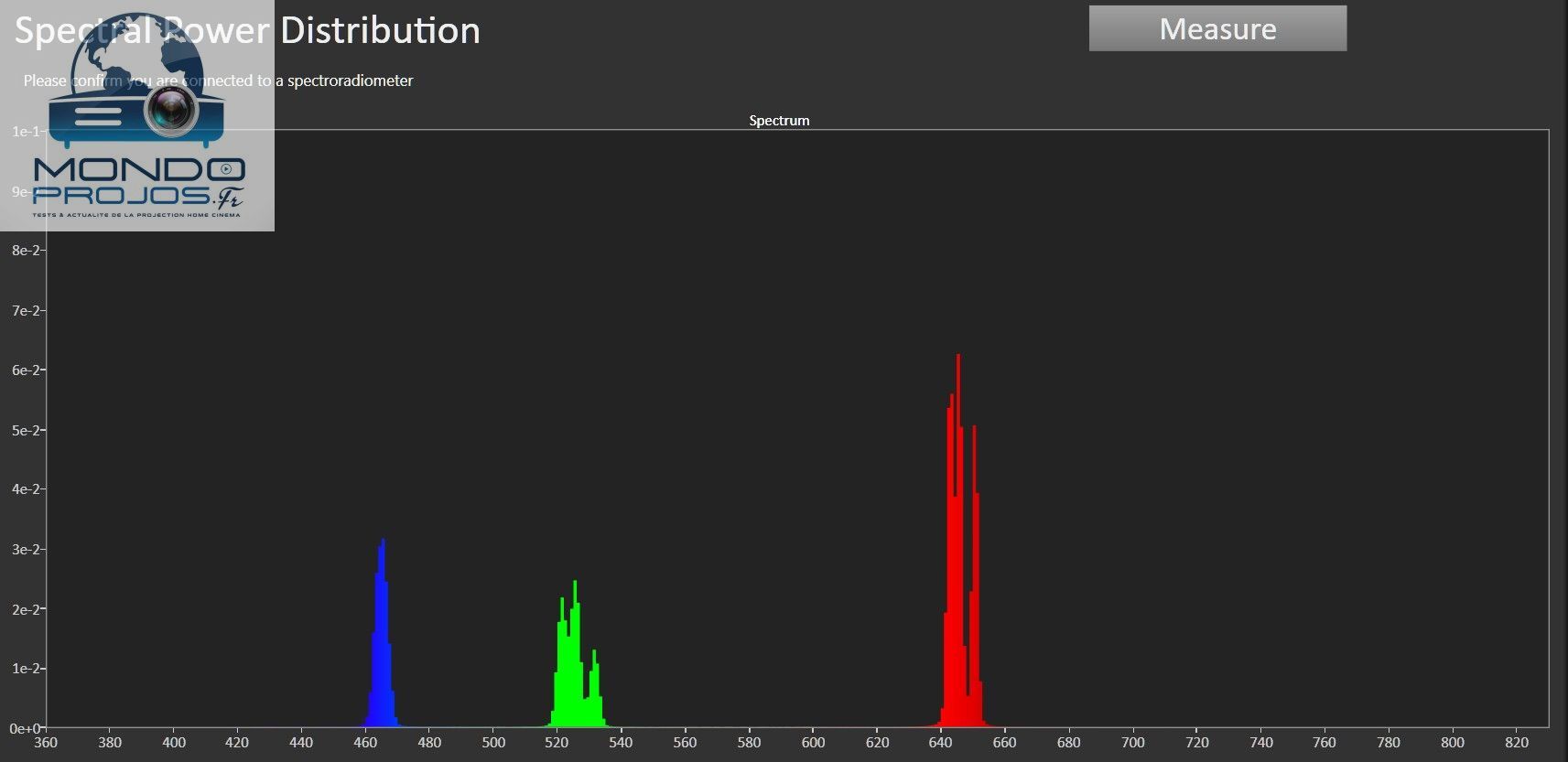This screenshot has width=1568, height=762.
Task: Click the "560" wavelength axis label
Action: click(685, 743)
